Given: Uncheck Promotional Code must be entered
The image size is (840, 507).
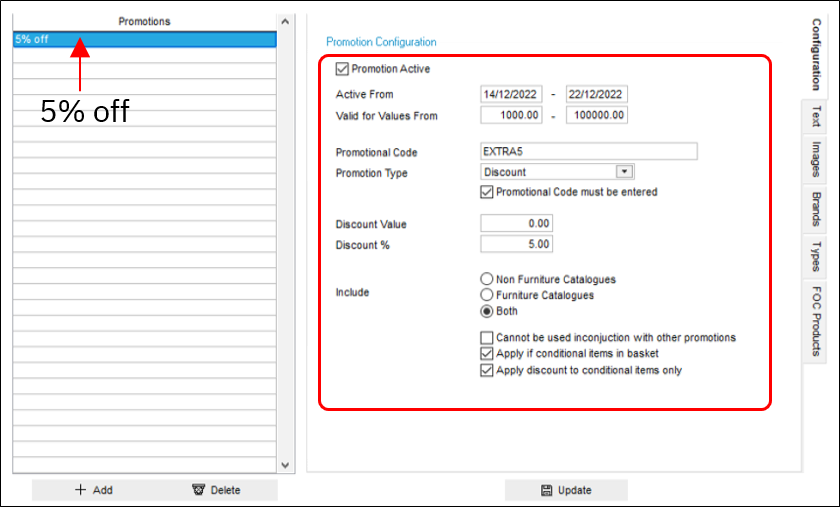Looking at the screenshot, I should tap(488, 192).
